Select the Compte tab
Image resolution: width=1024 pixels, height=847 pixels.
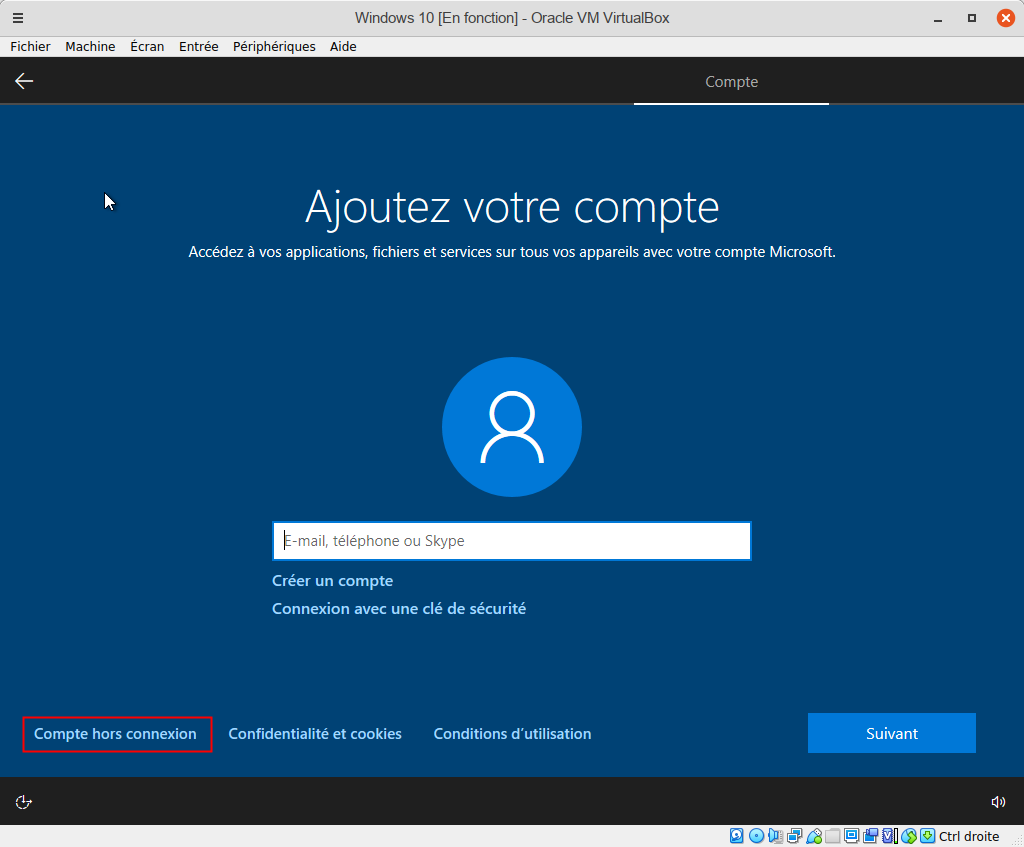point(731,82)
